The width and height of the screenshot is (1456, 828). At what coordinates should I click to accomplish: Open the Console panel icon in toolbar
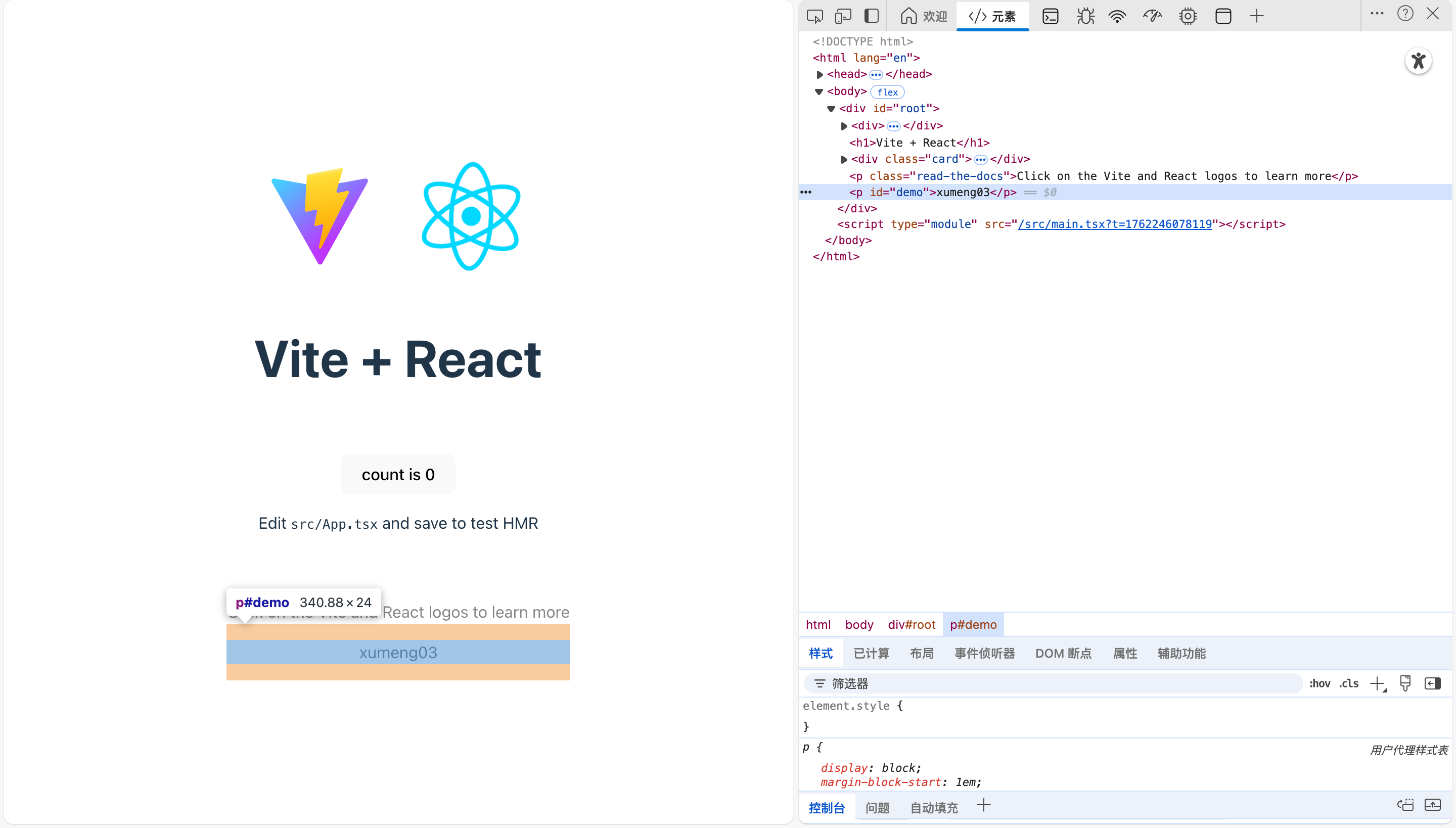(x=1050, y=16)
